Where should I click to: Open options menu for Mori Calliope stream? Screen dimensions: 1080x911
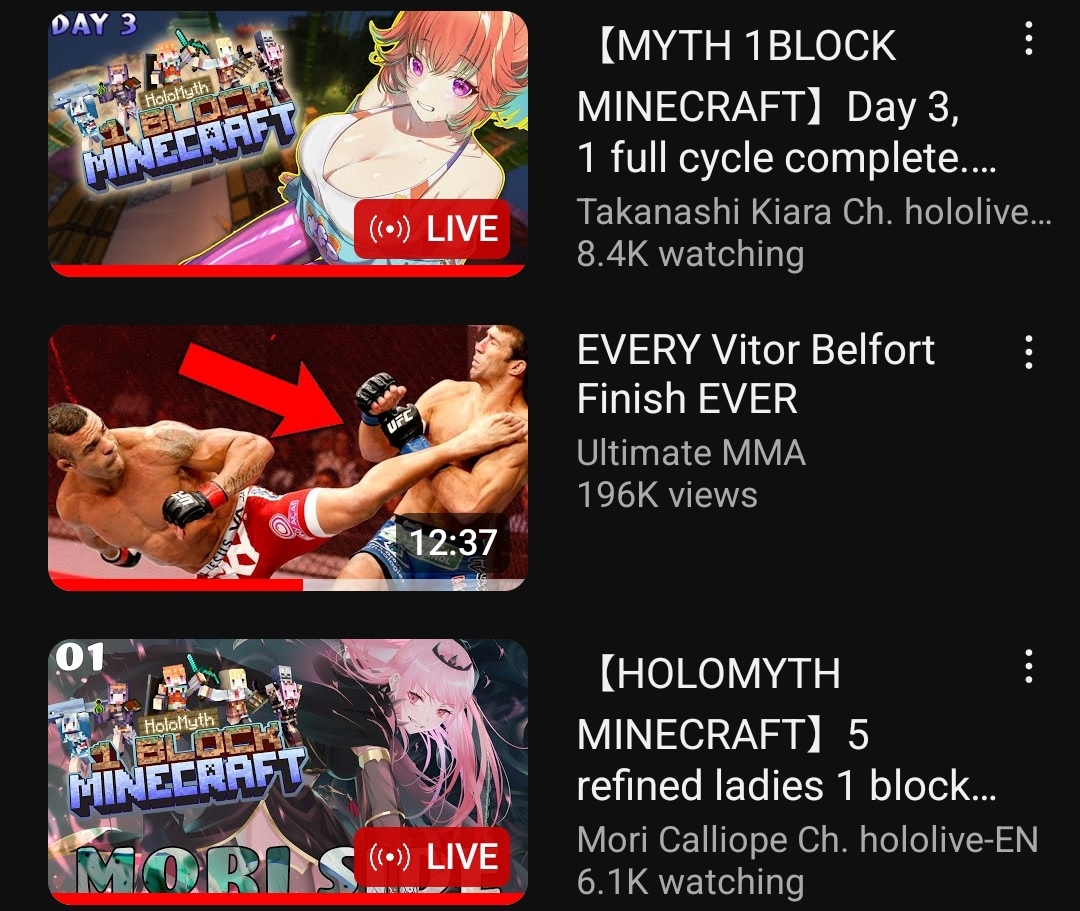(1028, 666)
